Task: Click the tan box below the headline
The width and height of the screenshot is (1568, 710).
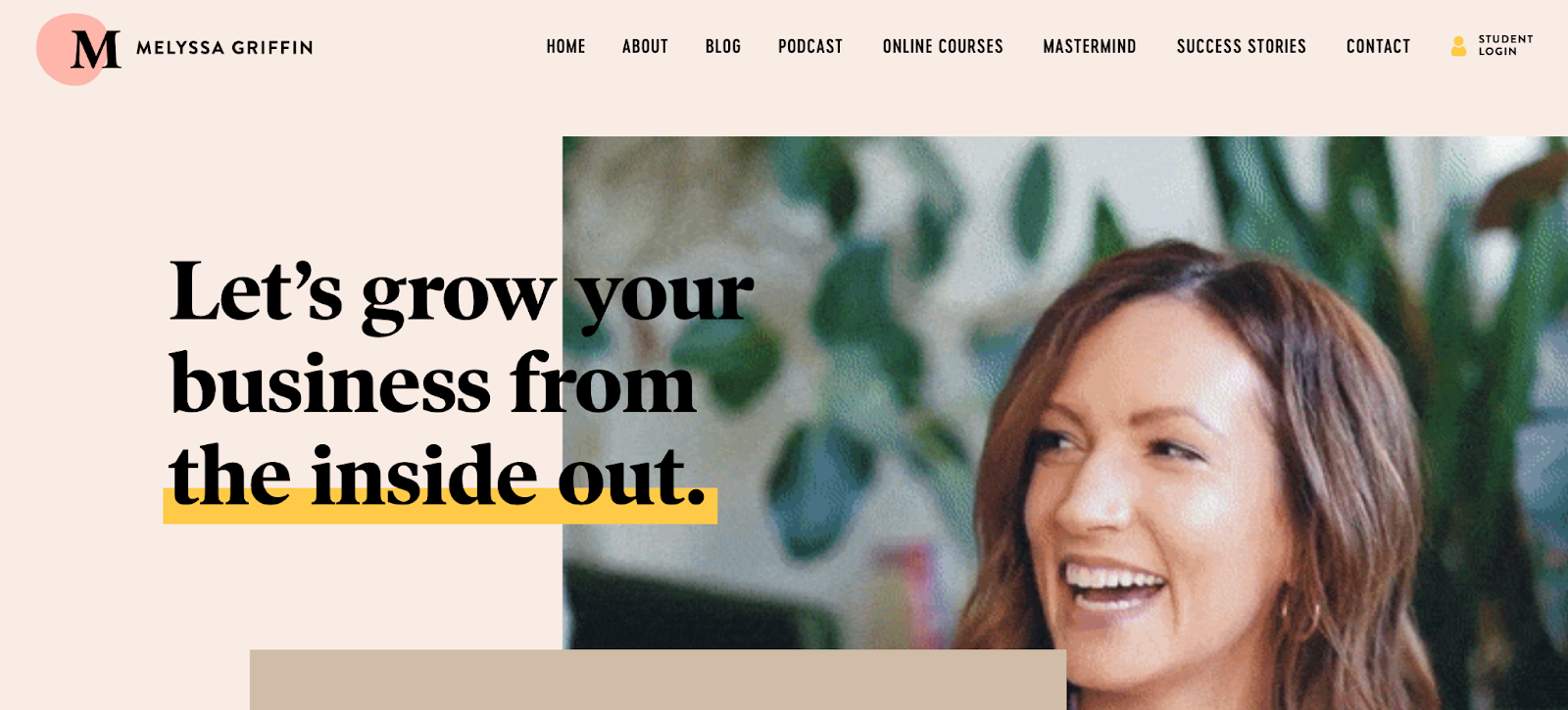Action: (x=658, y=680)
